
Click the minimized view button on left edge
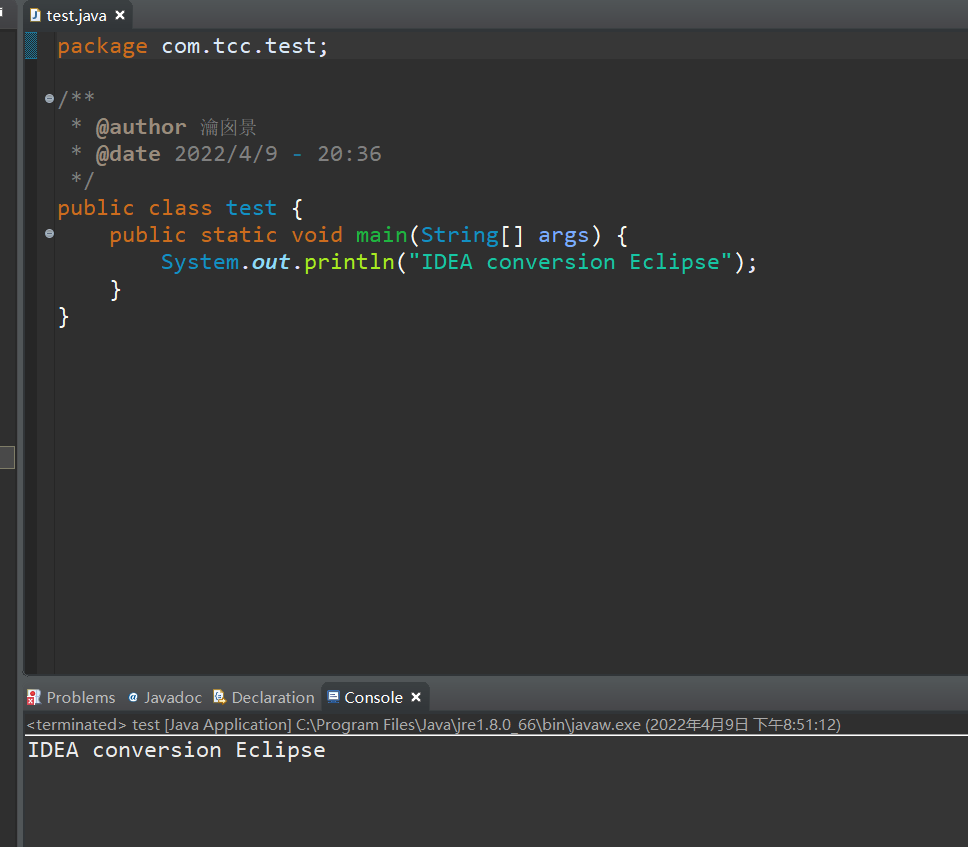(x=7, y=457)
